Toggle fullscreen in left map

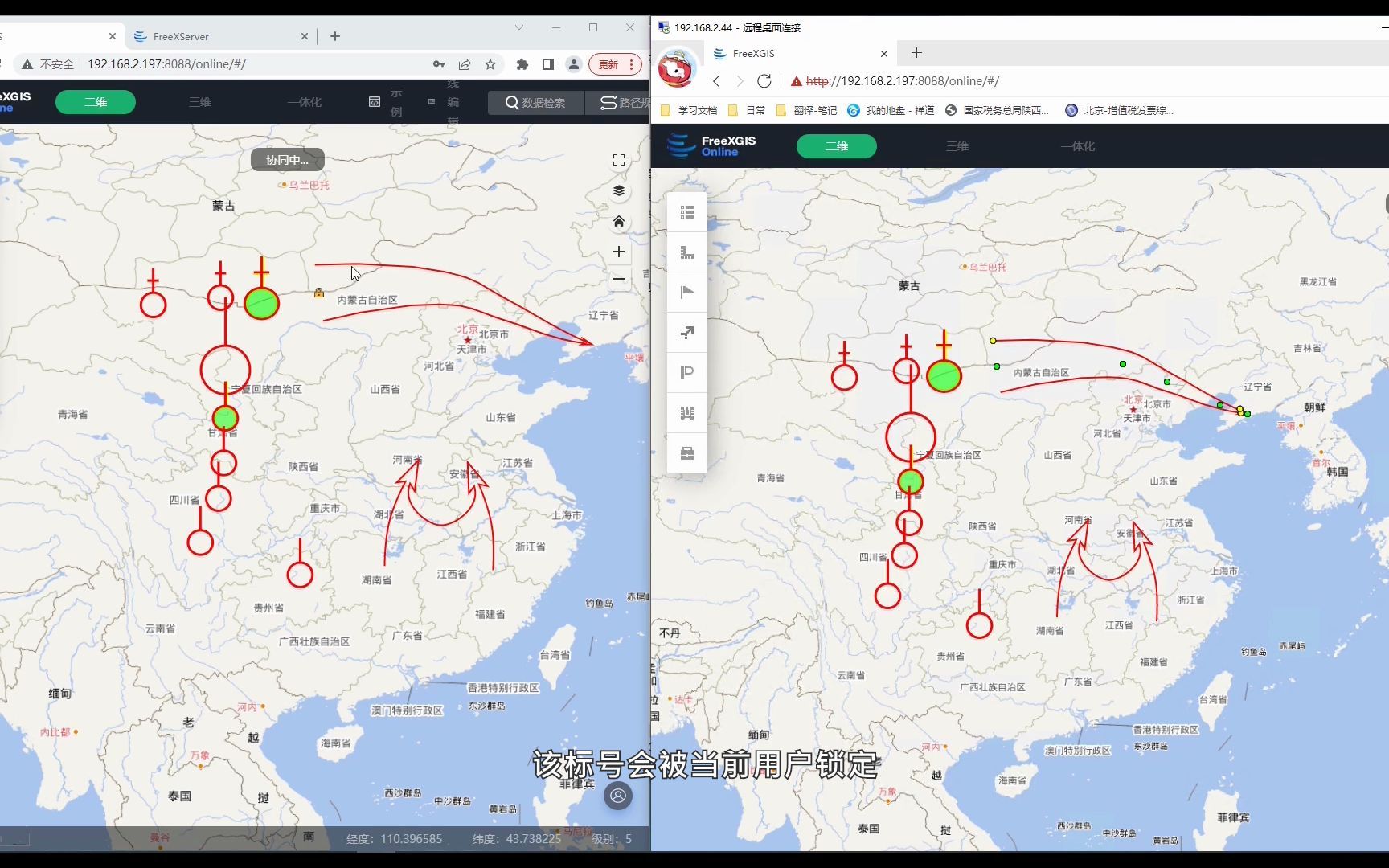pos(619,160)
